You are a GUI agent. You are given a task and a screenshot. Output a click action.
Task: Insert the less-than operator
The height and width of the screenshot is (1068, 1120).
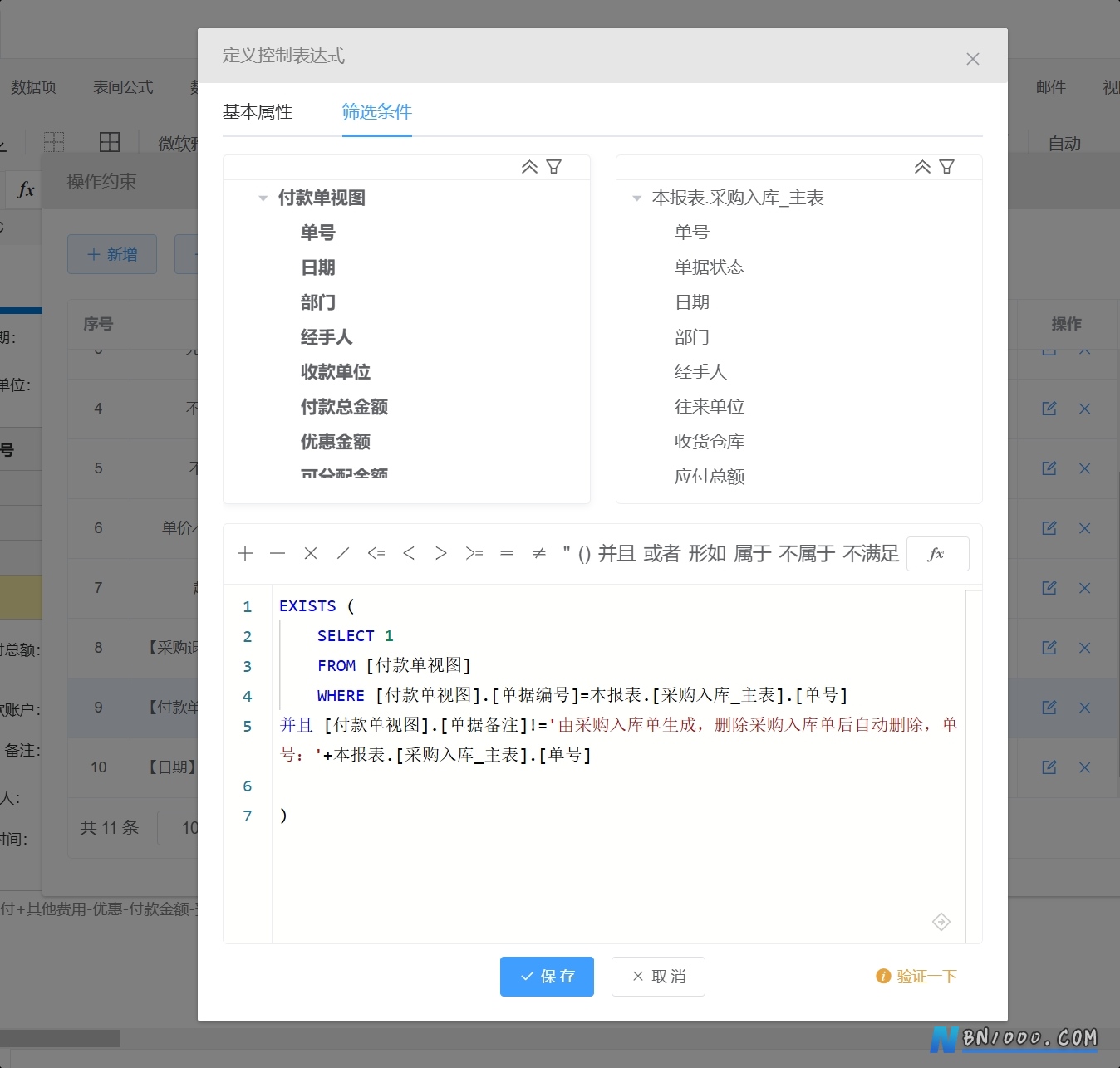coord(409,553)
